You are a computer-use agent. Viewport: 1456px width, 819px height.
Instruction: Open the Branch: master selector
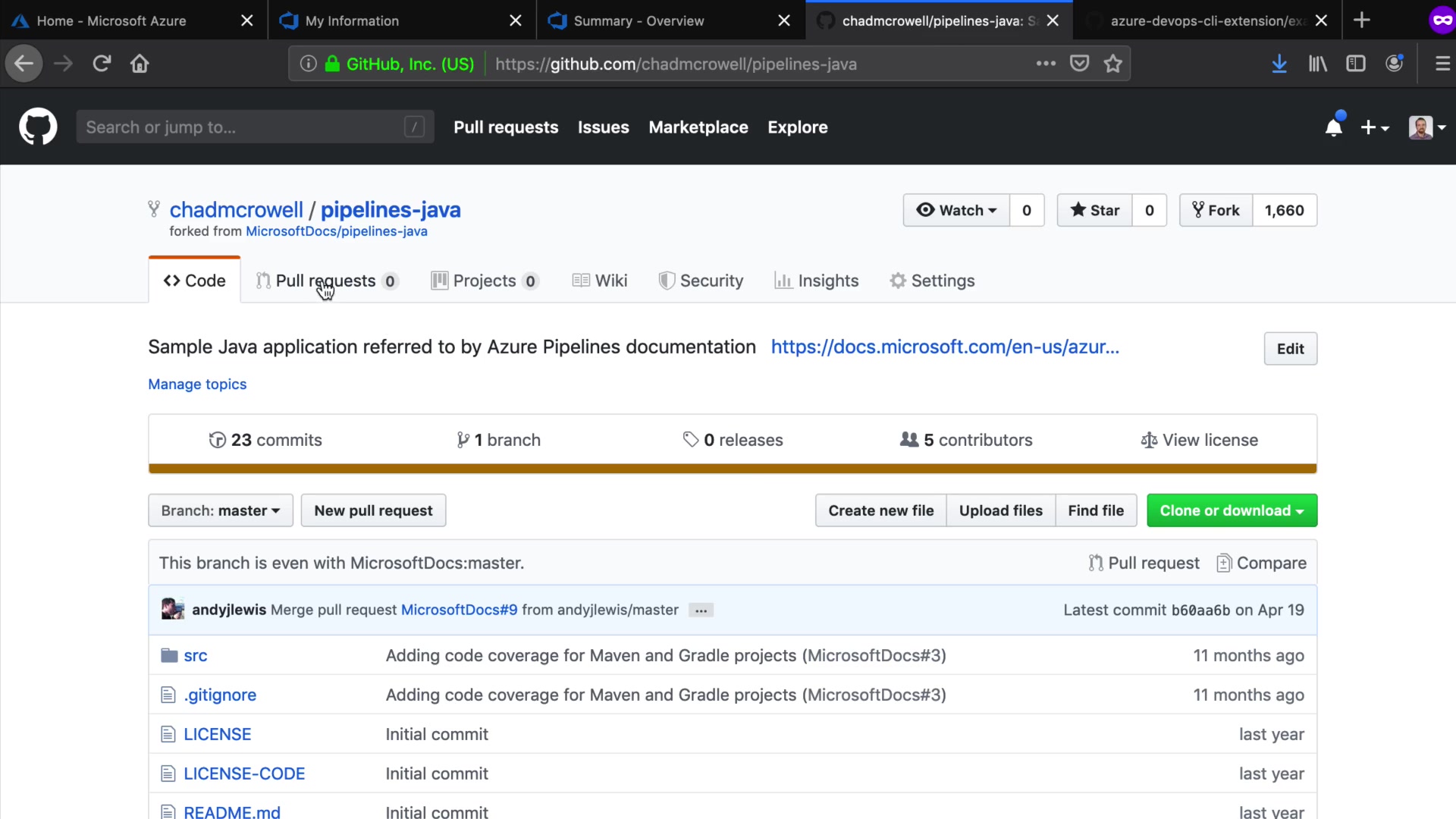coord(220,510)
